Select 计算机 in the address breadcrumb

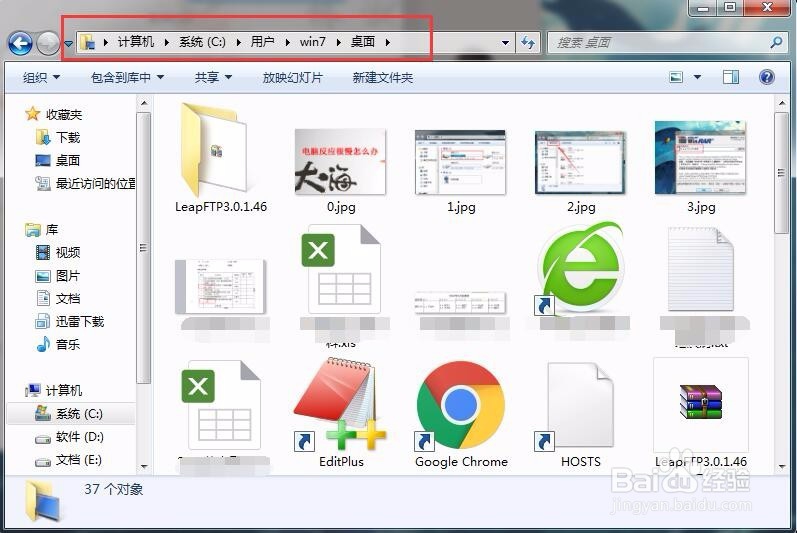tap(135, 42)
